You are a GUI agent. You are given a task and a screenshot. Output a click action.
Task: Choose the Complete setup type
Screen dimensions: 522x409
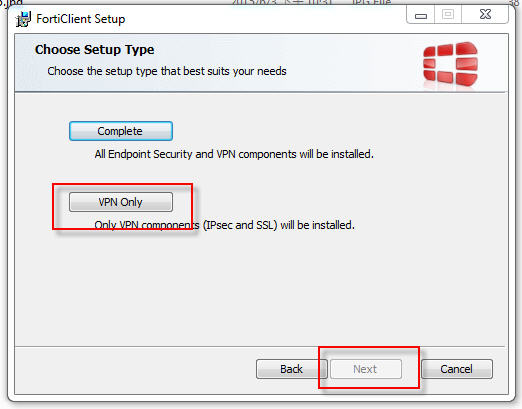[x=121, y=131]
